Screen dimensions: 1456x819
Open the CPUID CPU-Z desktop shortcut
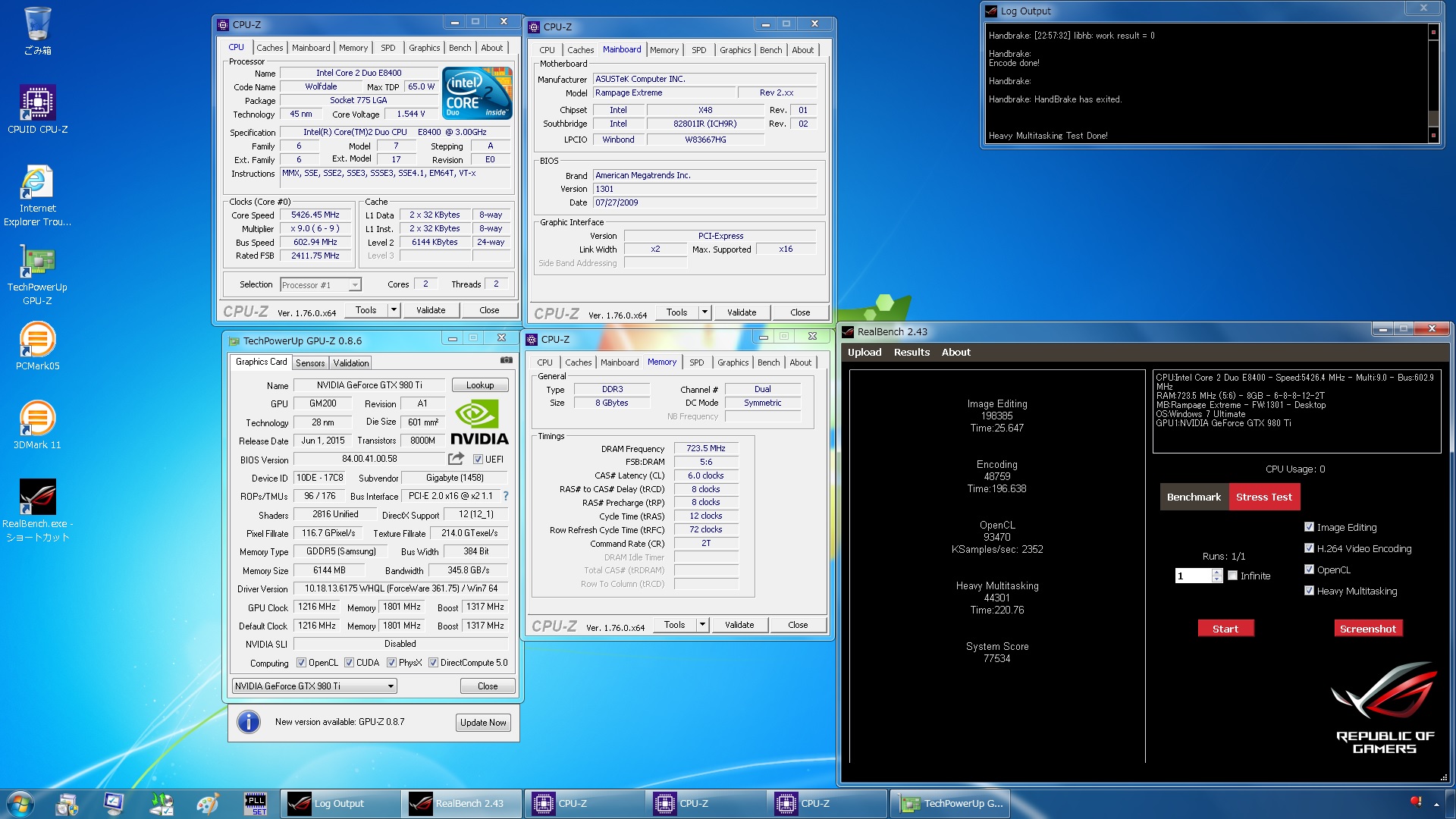37,108
